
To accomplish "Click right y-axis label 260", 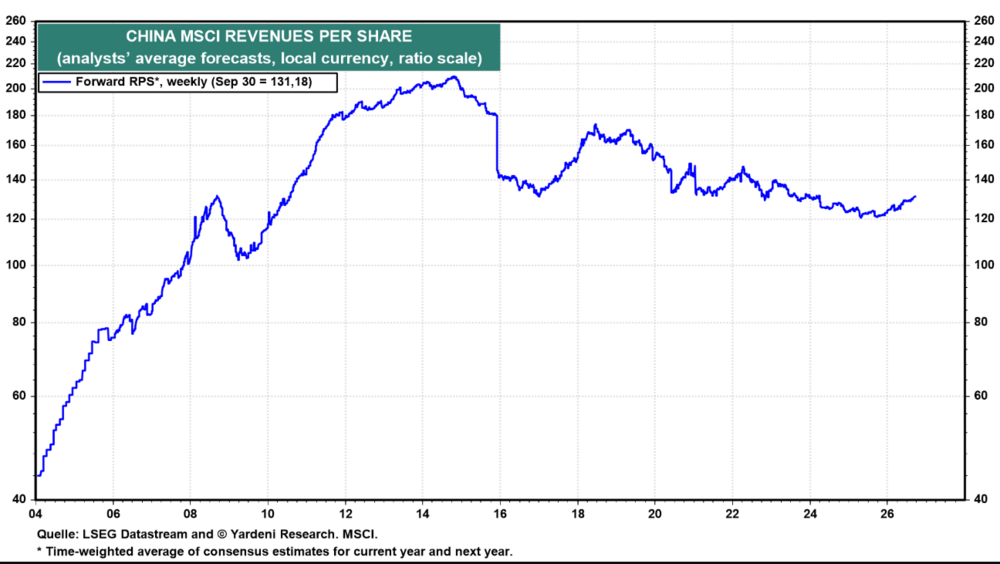I will (x=984, y=21).
